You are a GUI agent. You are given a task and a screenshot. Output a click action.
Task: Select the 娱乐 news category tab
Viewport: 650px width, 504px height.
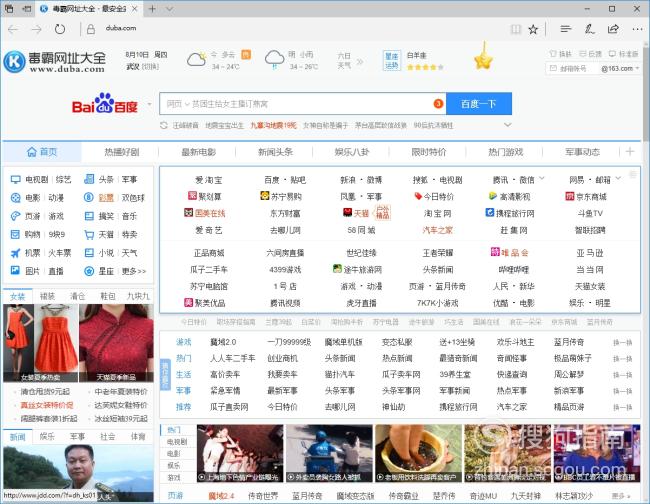pyautogui.click(x=47, y=436)
